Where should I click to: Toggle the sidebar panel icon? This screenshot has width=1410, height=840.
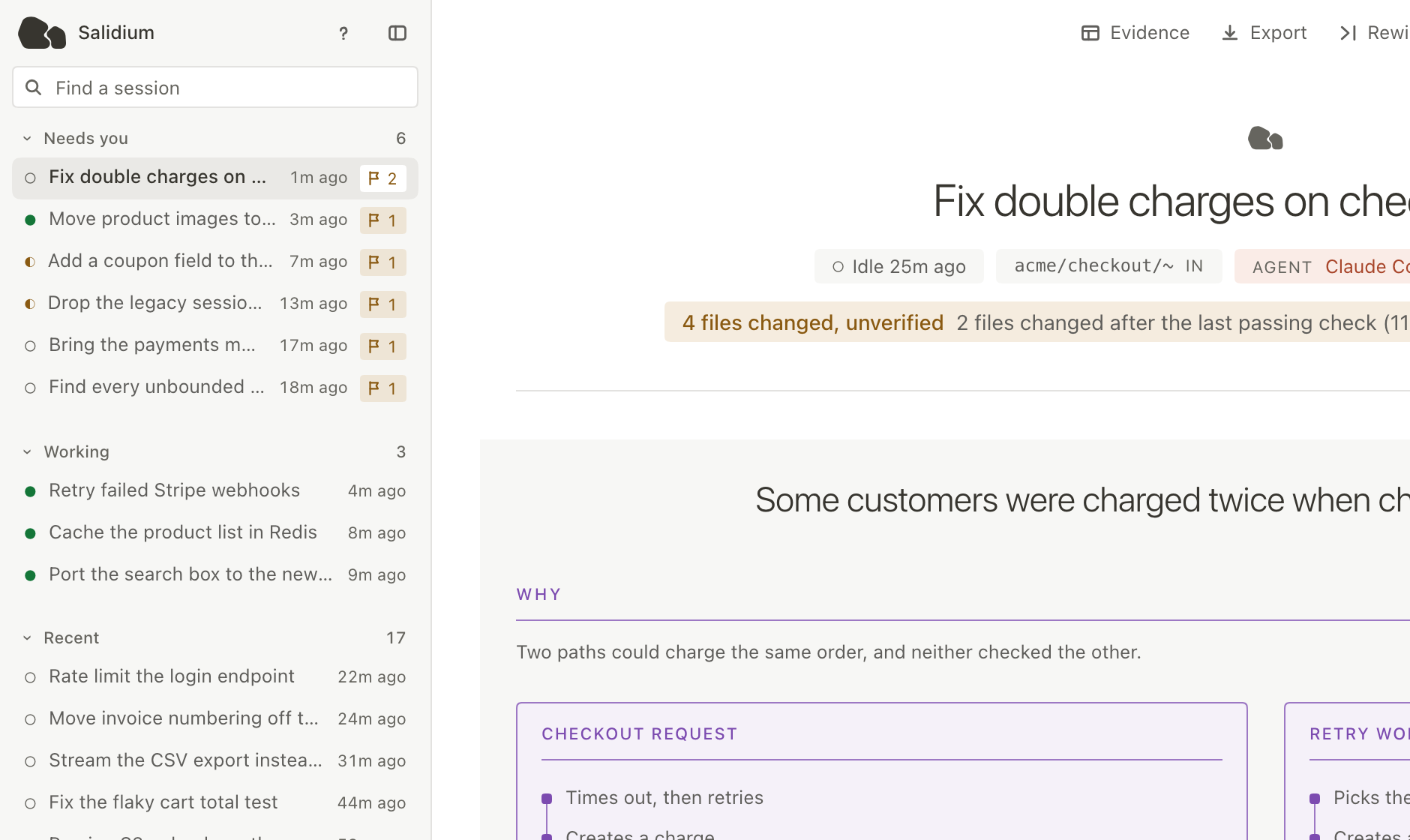point(397,33)
